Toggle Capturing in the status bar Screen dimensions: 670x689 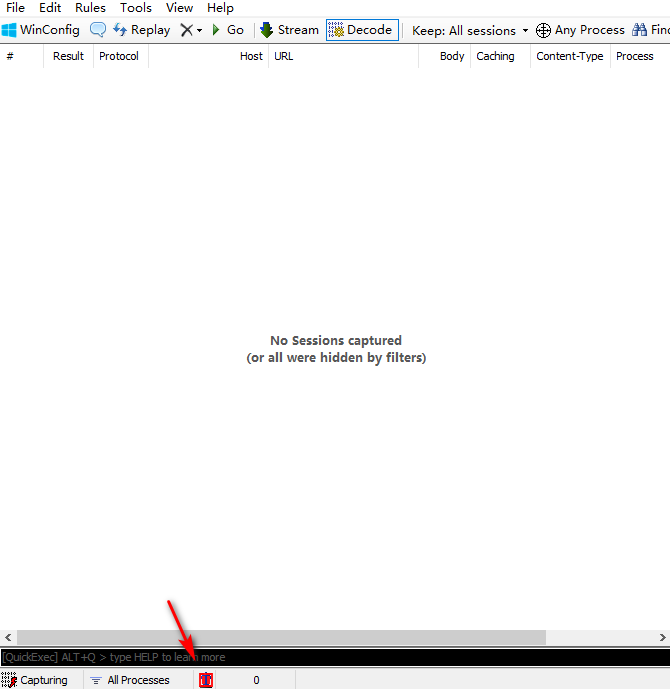35,680
